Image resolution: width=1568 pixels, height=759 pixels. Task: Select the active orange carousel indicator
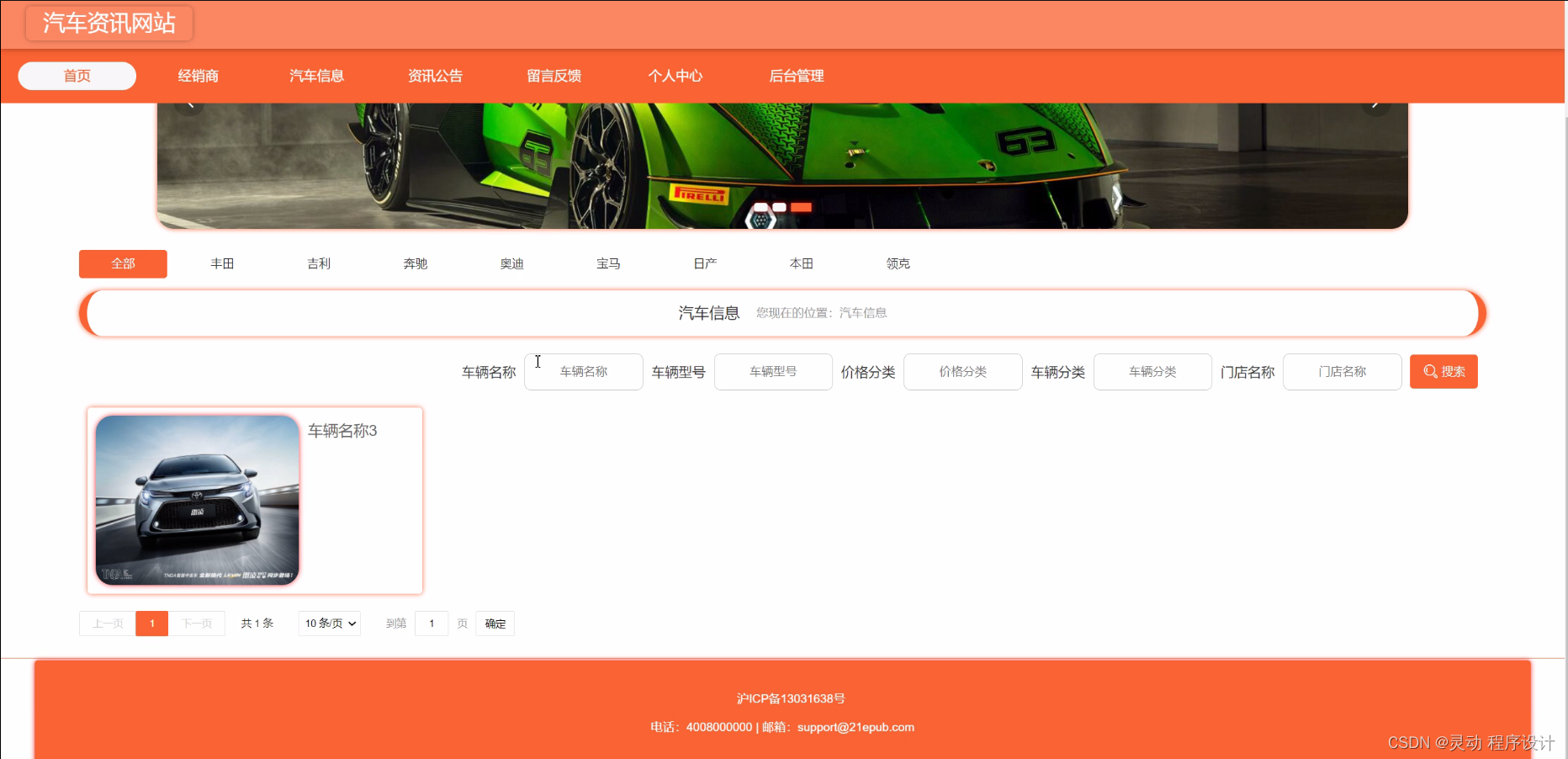coord(802,207)
